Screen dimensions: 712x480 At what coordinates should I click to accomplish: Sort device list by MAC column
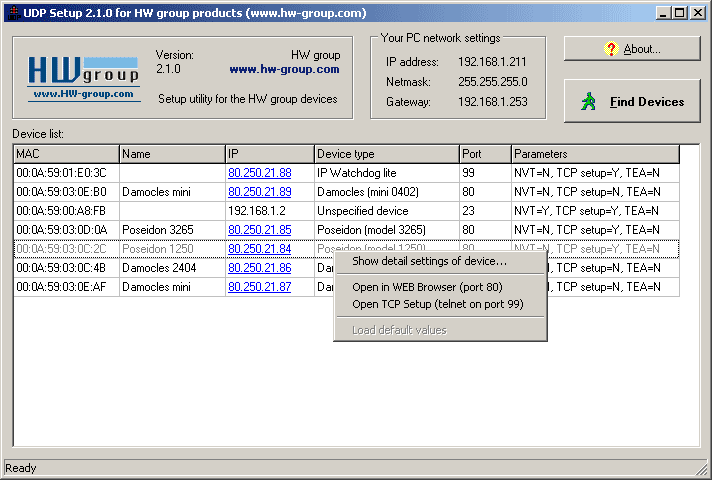point(66,154)
